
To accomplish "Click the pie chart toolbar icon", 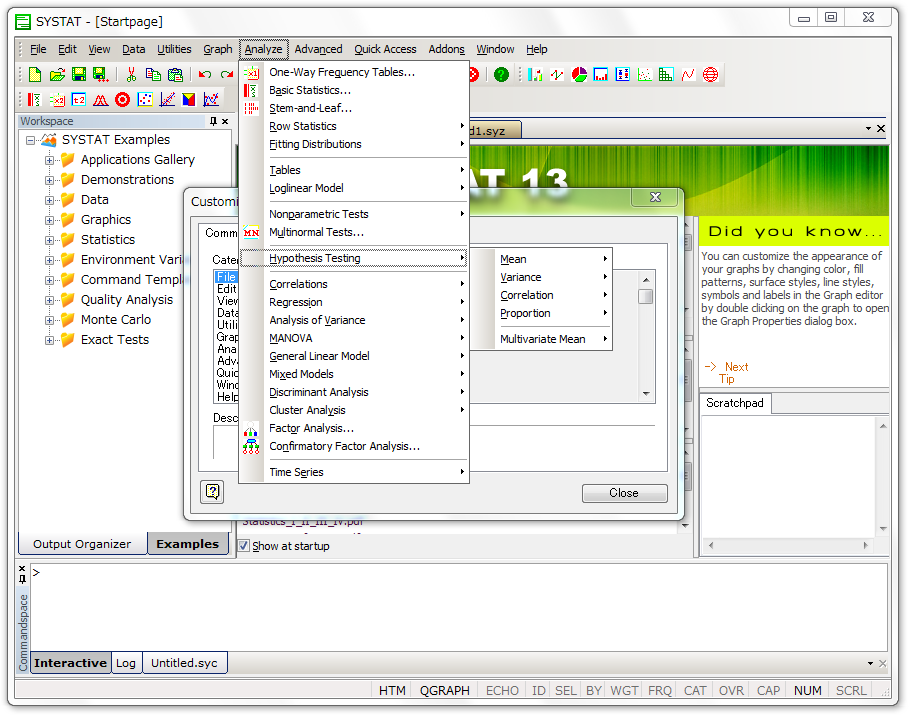I will pos(579,74).
